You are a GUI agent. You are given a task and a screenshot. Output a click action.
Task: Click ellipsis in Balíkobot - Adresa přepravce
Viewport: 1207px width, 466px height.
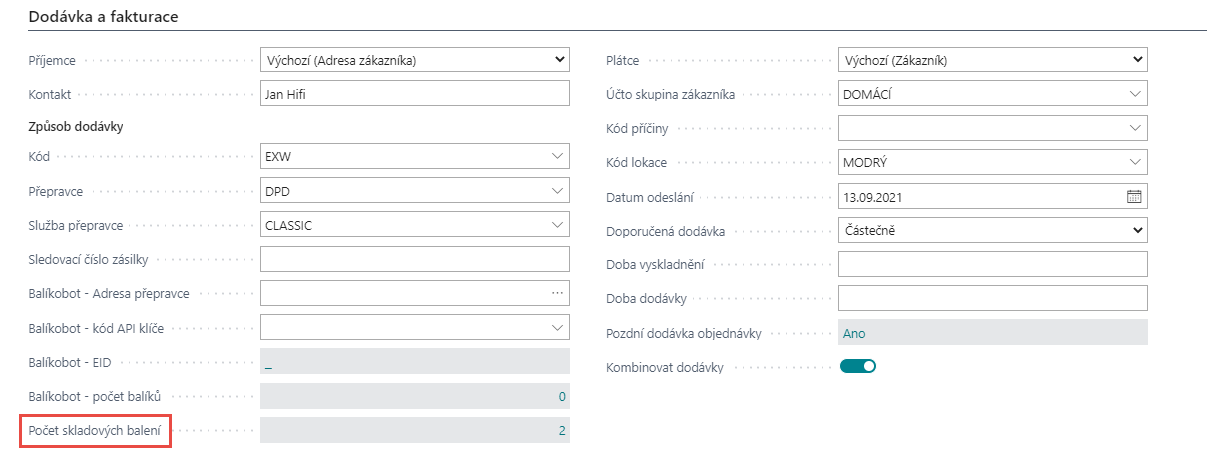pos(557,292)
